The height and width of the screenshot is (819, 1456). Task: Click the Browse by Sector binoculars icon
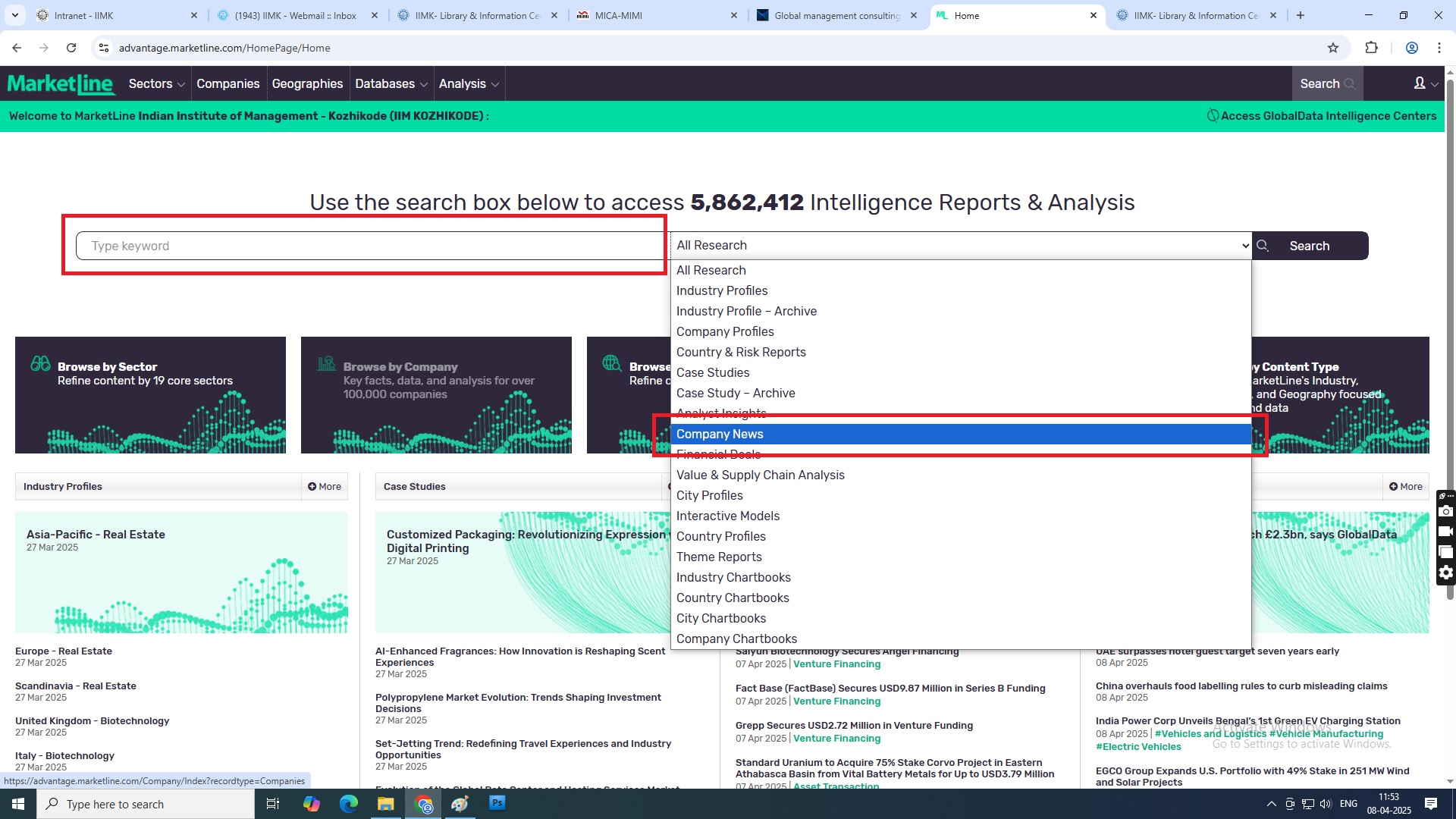pos(40,364)
